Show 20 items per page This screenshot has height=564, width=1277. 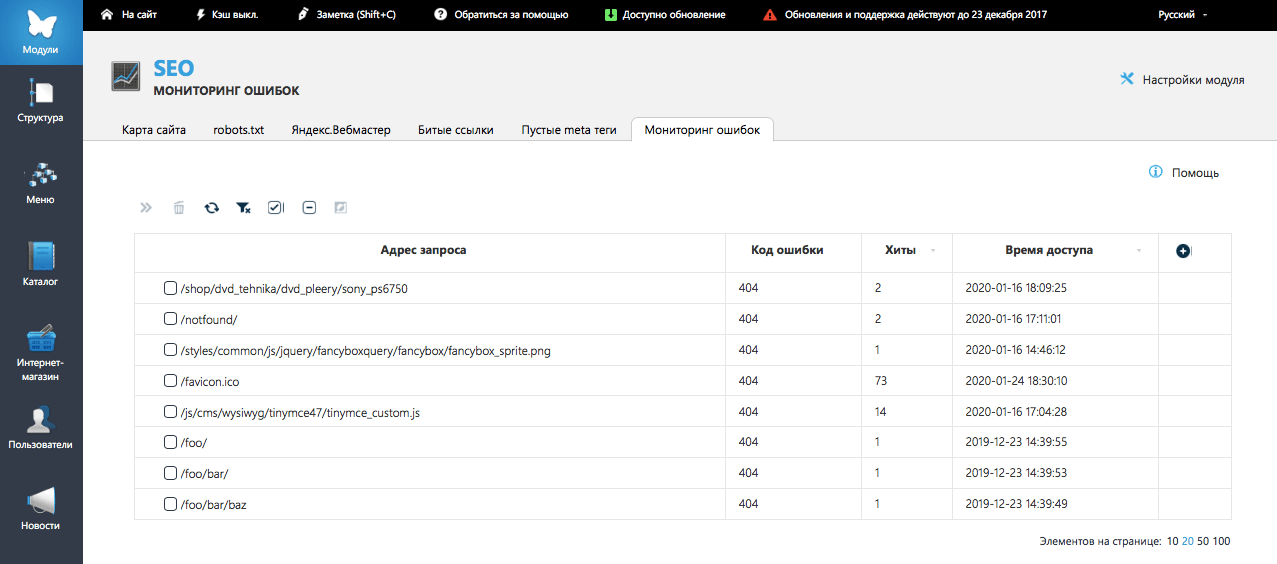[1188, 541]
